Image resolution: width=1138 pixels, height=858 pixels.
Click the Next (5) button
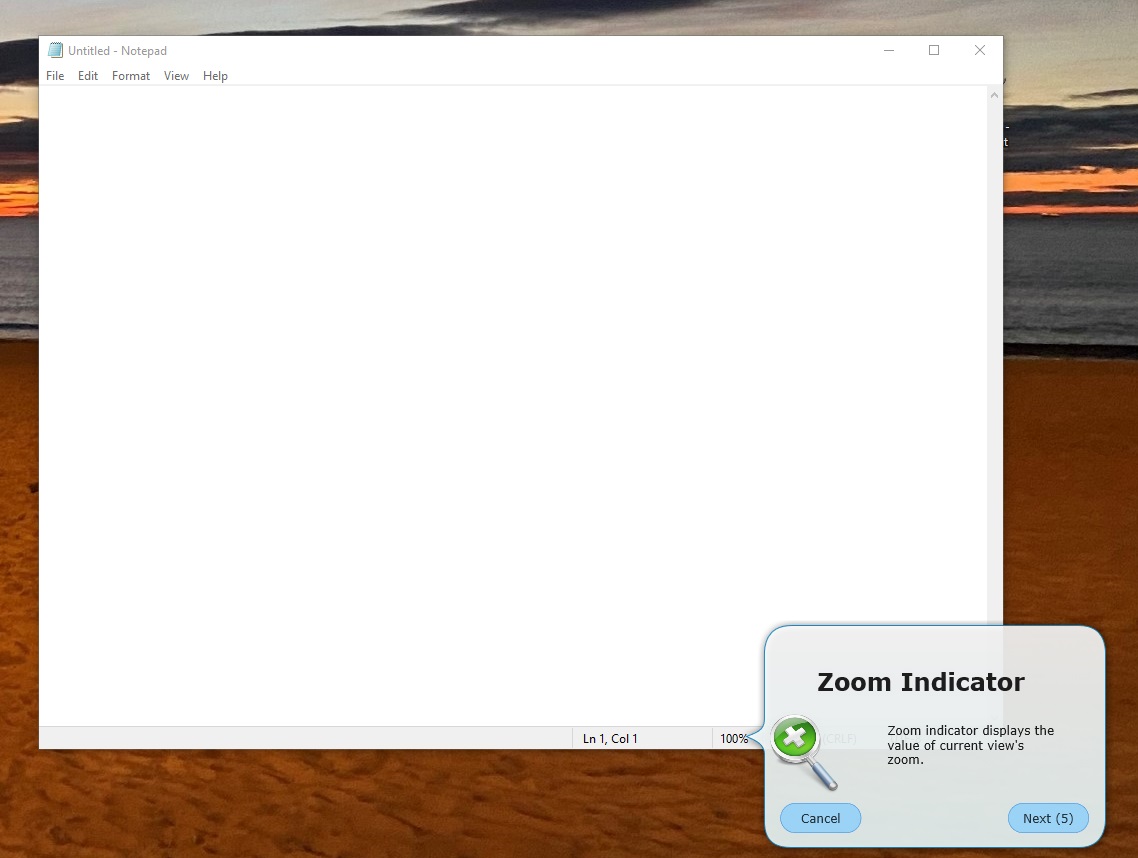tap(1048, 818)
